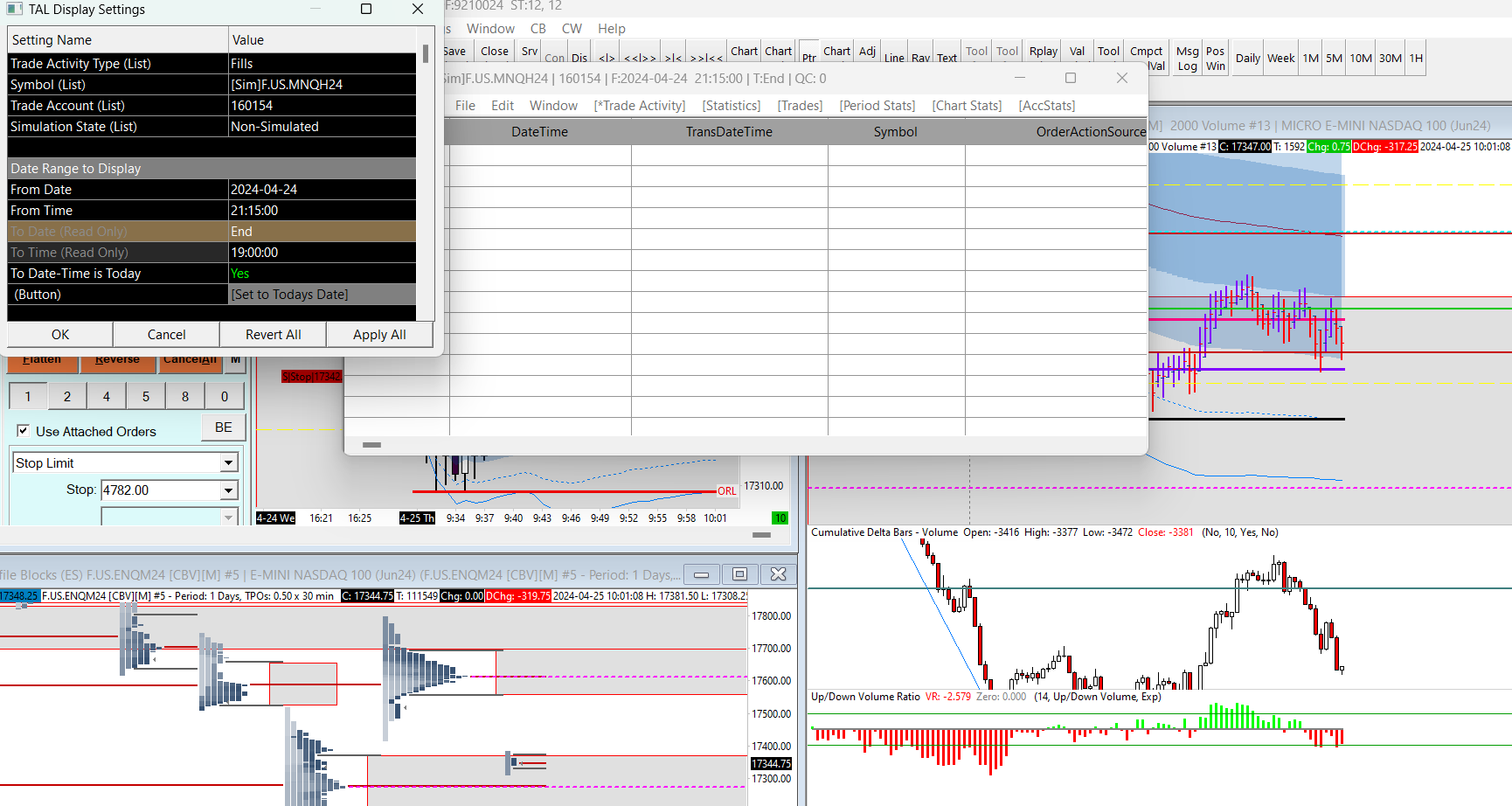Image resolution: width=1512 pixels, height=806 pixels.
Task: Click the [Set to Todays Date] button
Action: point(322,295)
